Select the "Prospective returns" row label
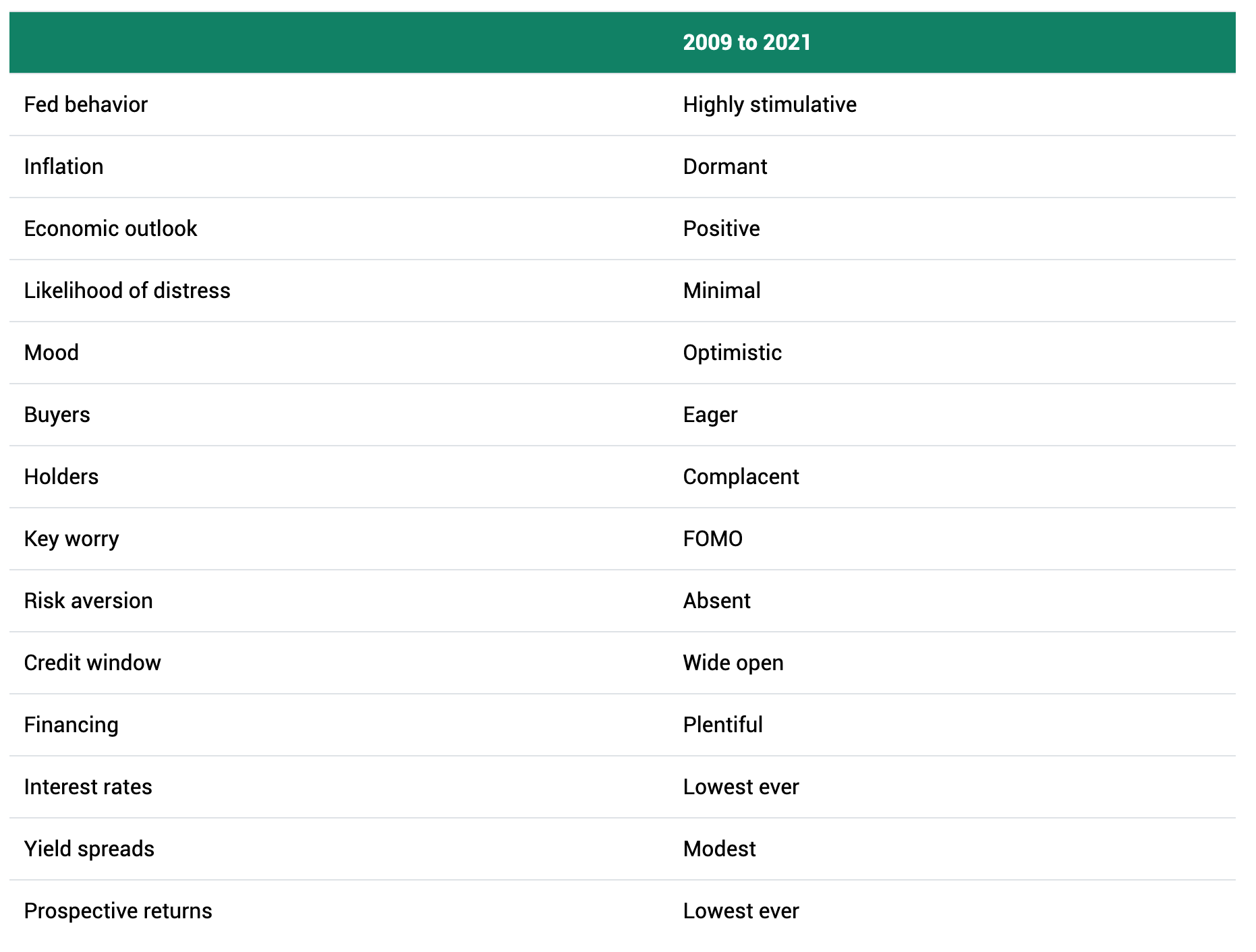This screenshot has width=1256, height=952. click(118, 911)
